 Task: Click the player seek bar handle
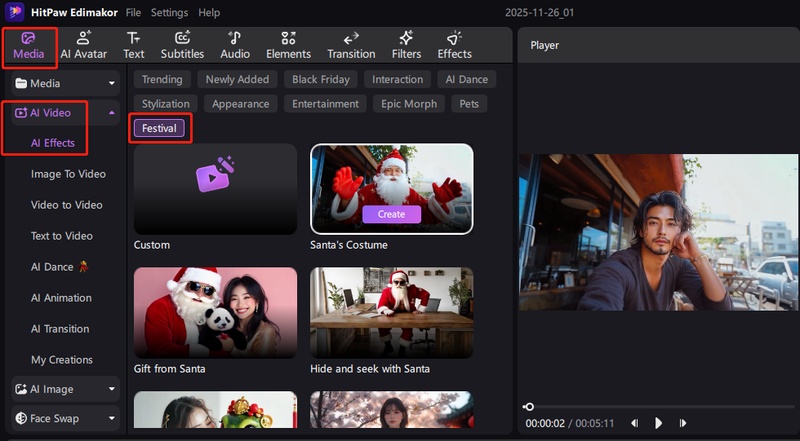(530, 407)
